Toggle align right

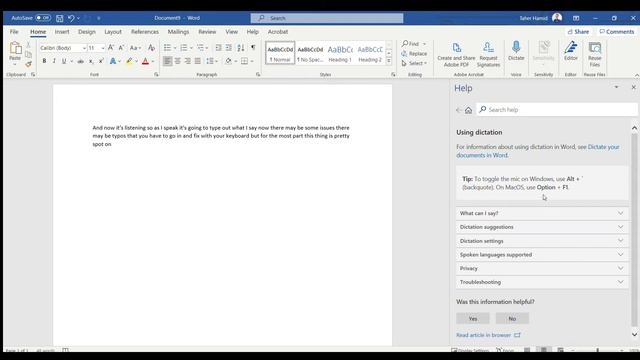(x=187, y=61)
